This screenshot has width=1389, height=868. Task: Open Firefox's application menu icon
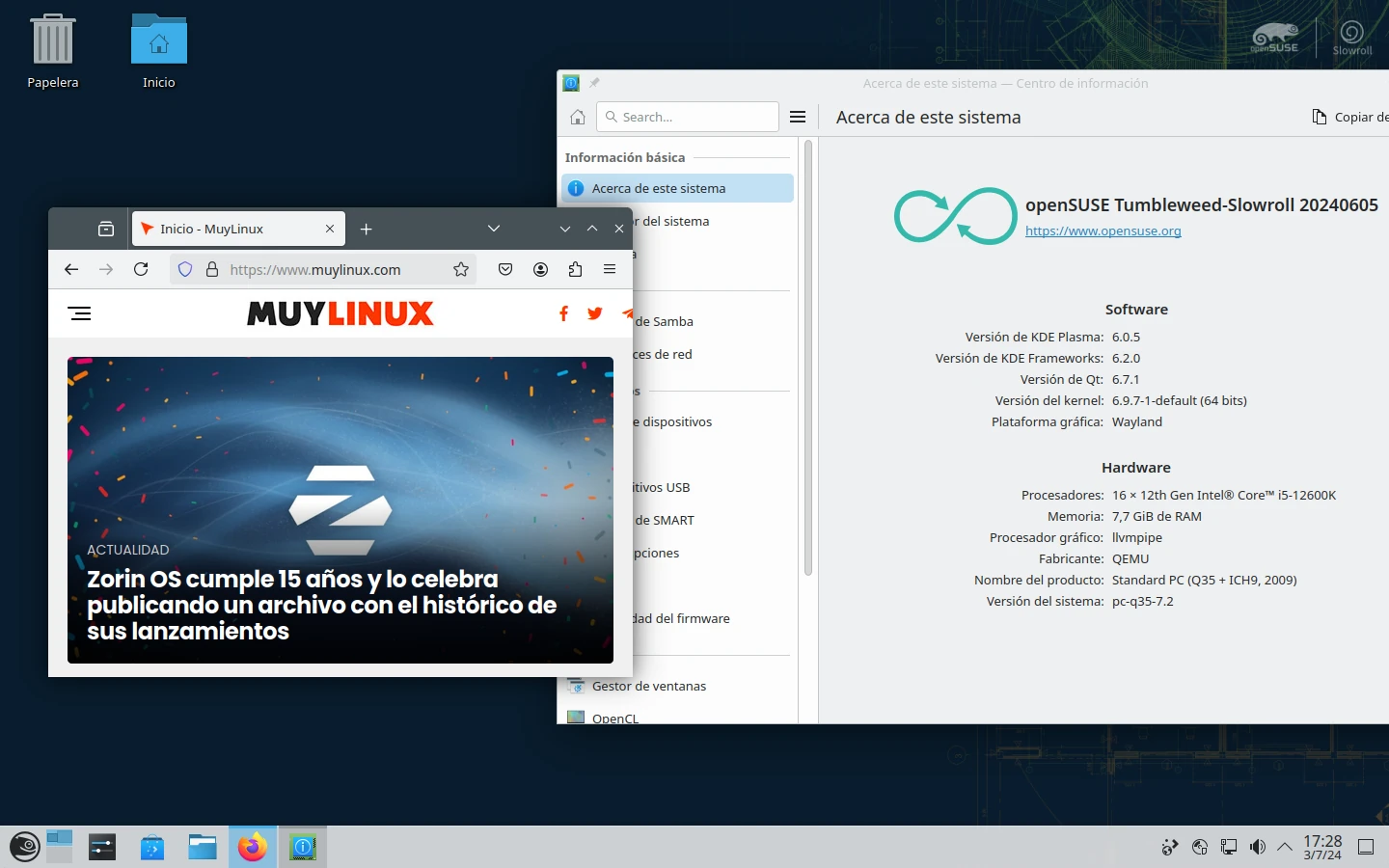[x=610, y=269]
